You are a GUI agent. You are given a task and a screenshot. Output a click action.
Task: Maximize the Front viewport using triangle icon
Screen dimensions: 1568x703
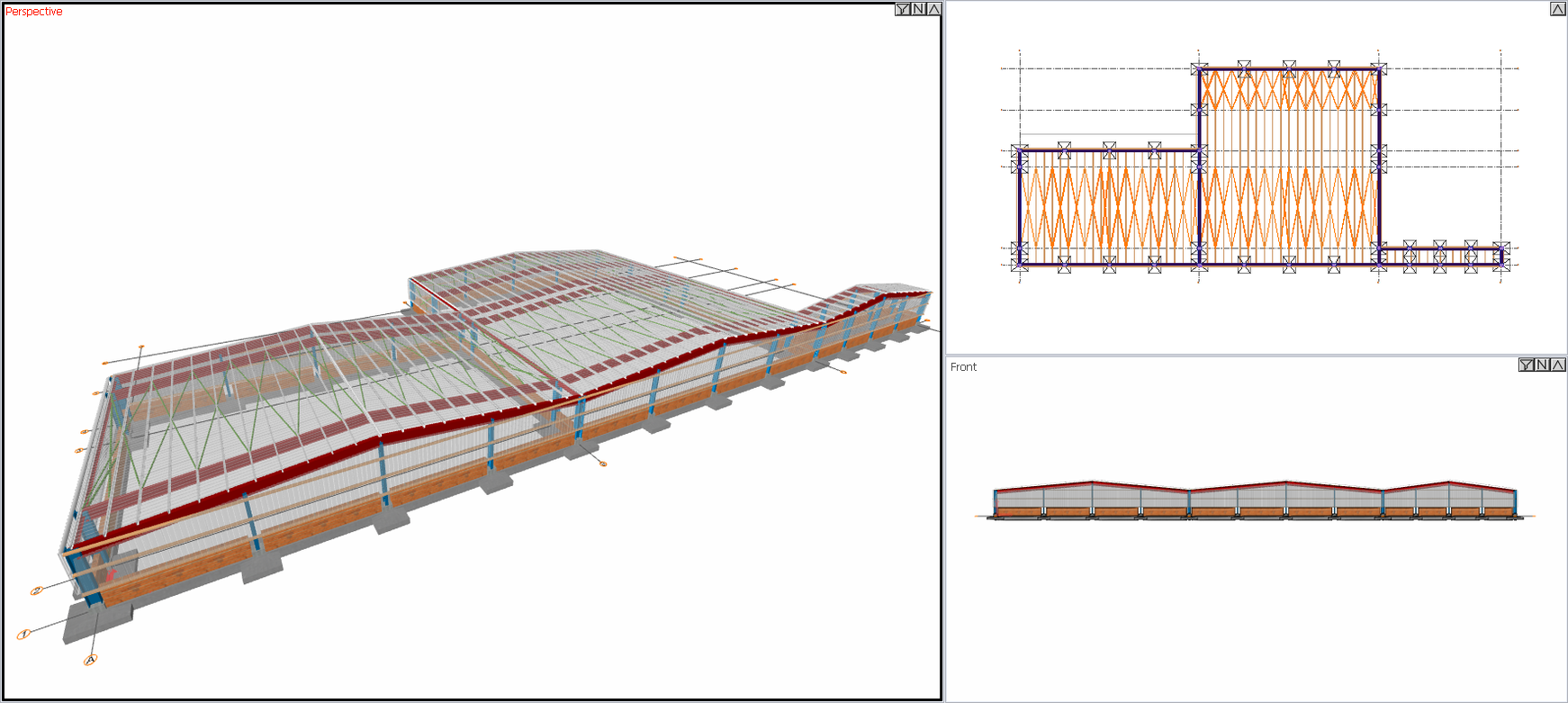pos(1557,365)
